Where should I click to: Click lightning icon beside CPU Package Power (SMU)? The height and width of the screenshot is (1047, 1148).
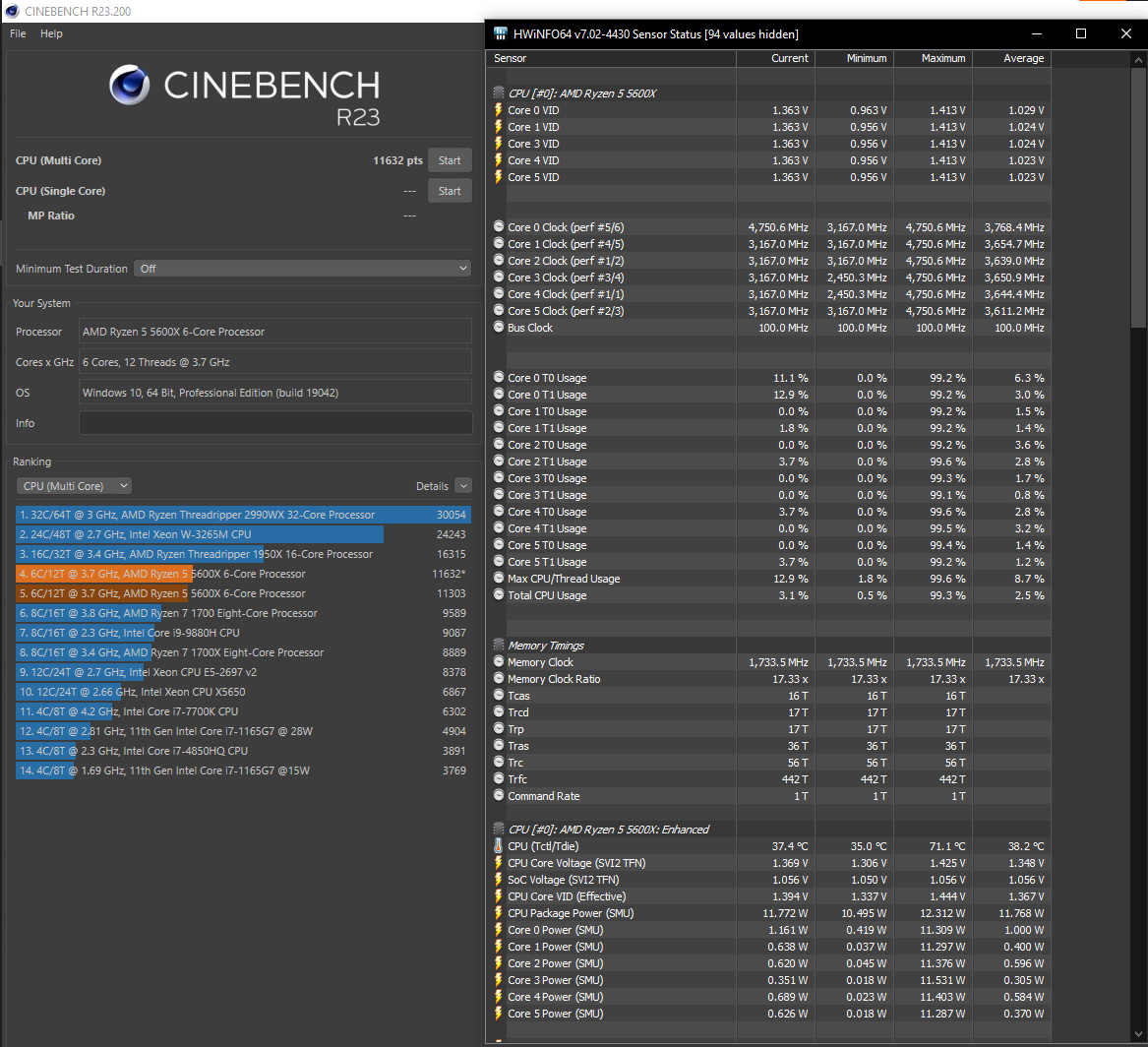(499, 913)
